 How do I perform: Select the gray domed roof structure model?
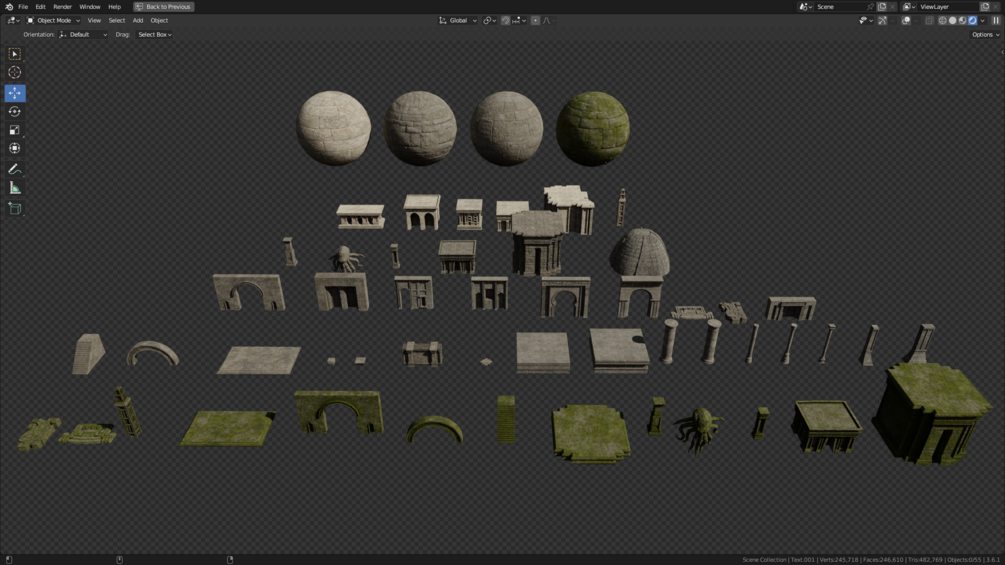[x=640, y=252]
